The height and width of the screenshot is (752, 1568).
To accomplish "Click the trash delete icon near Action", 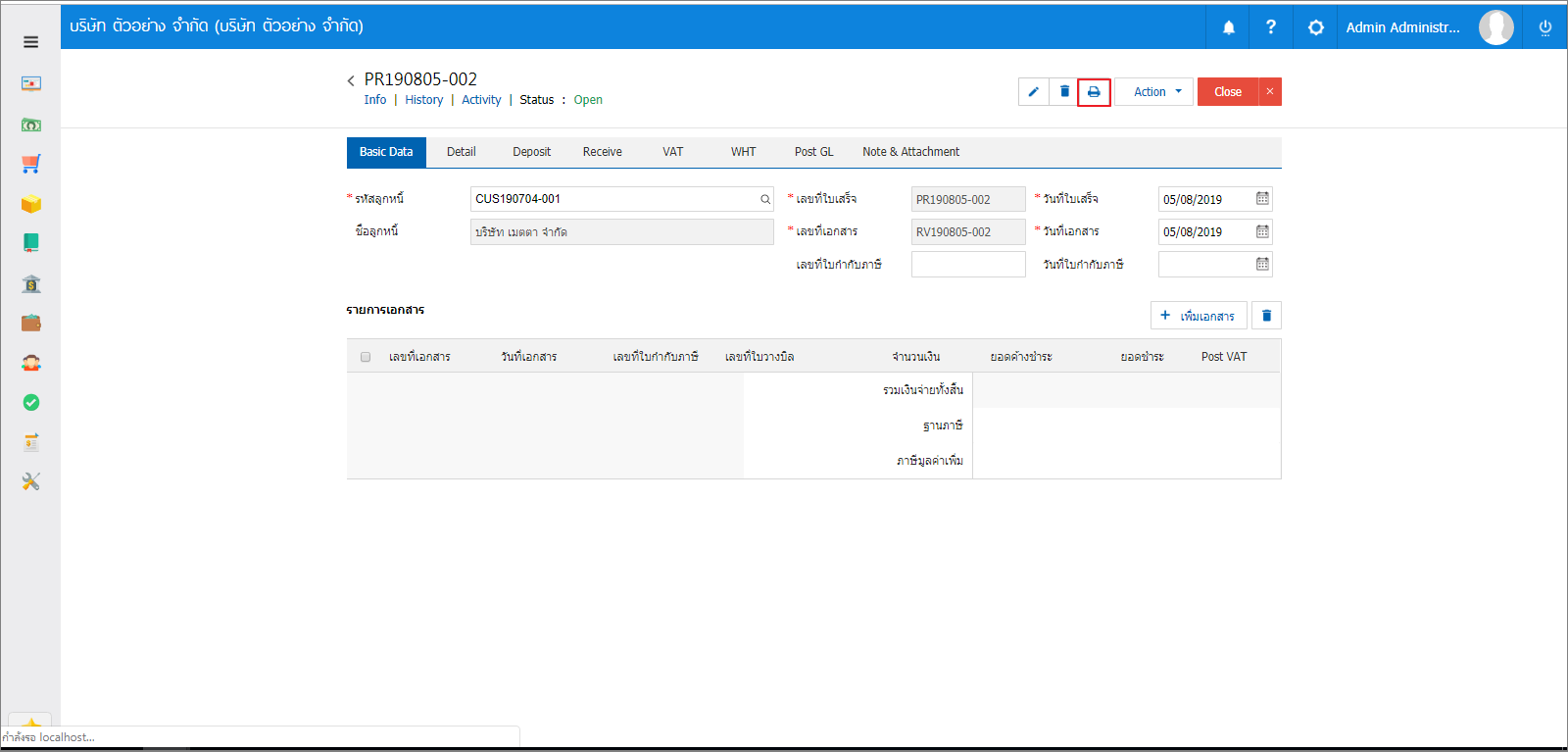I will [1064, 92].
